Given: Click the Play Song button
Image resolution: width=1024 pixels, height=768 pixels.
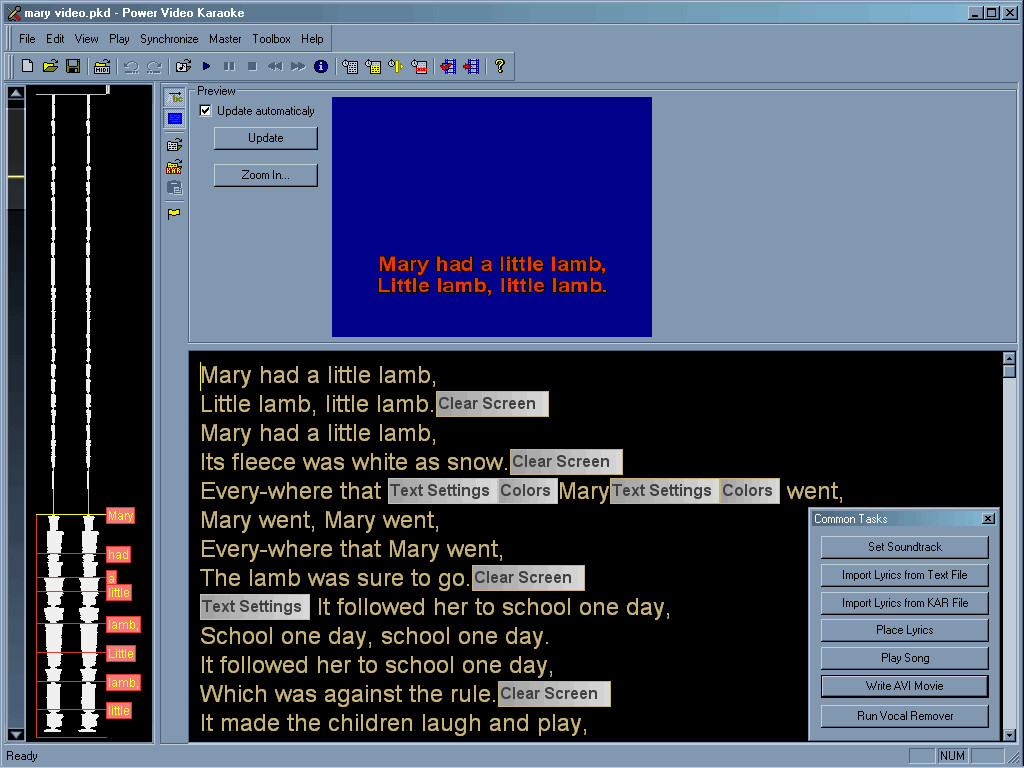Looking at the screenshot, I should coord(904,658).
